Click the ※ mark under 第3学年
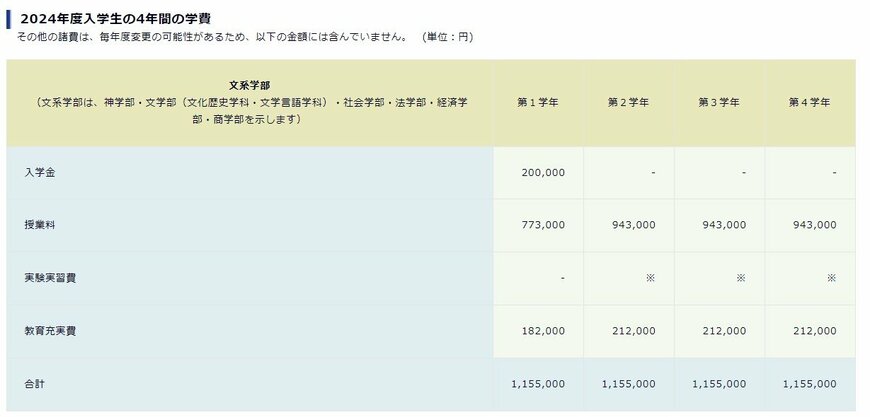 click(741, 278)
